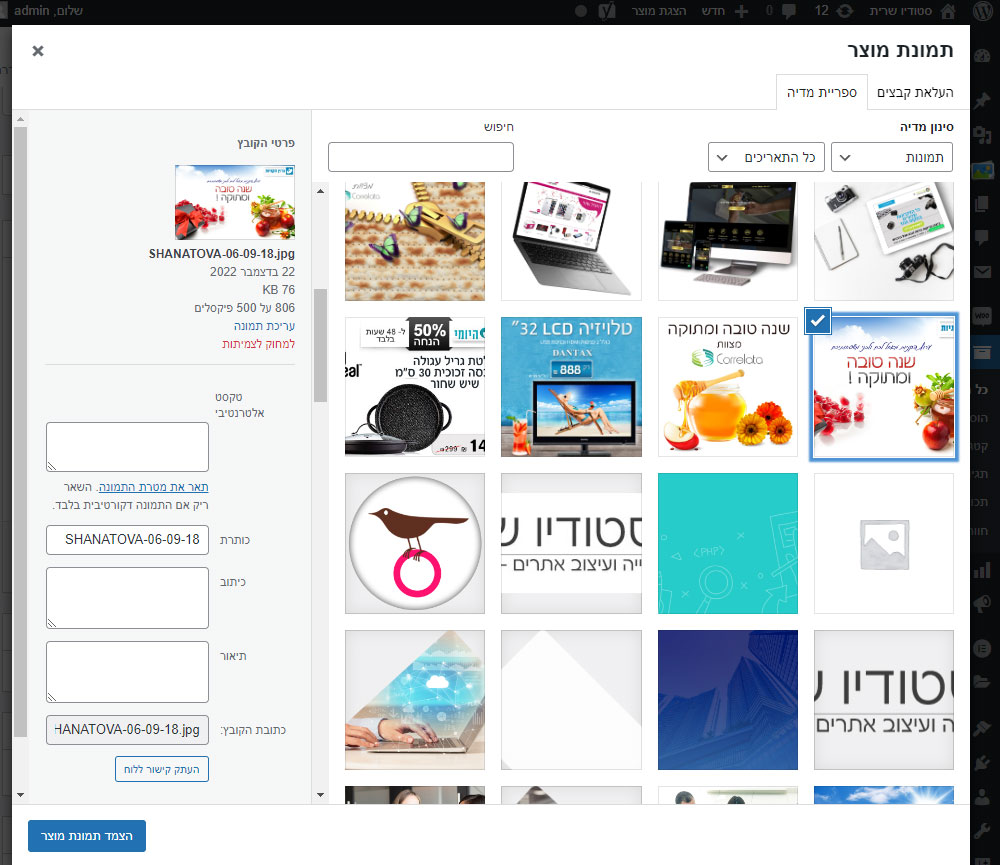Click the attachment details panel scrollbar down arrow

pos(20,795)
